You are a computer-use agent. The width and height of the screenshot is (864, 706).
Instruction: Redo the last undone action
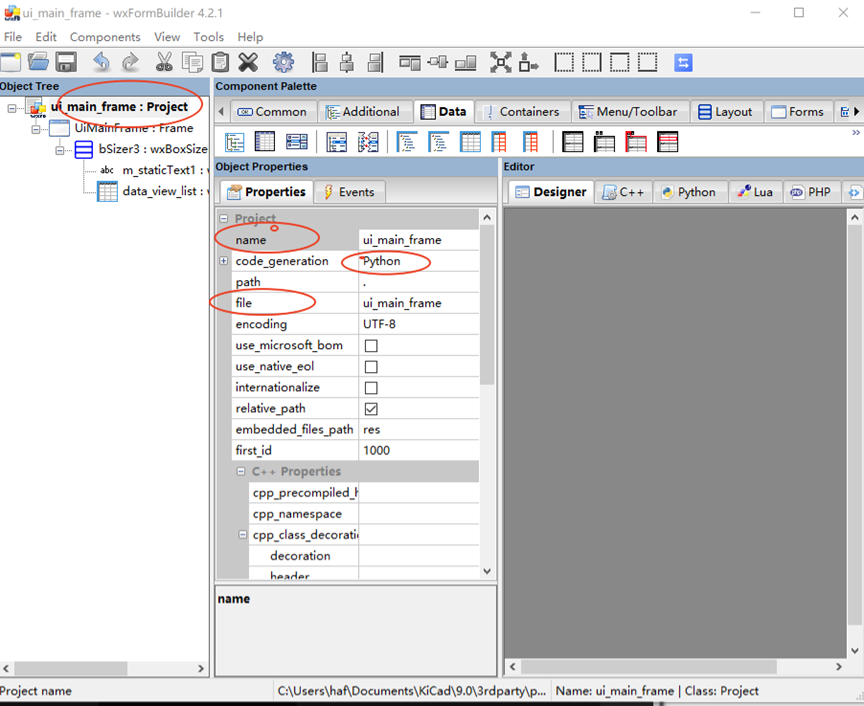[130, 62]
